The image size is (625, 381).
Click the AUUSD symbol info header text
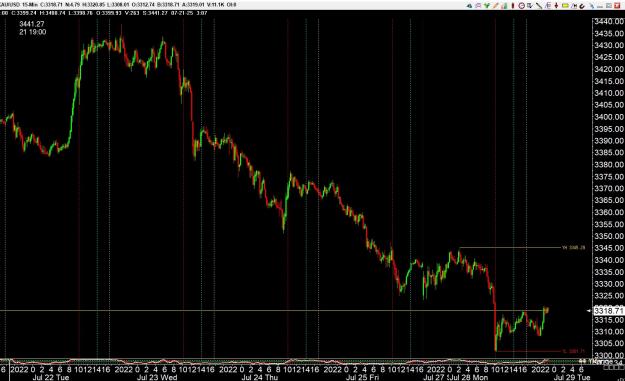coord(118,5)
